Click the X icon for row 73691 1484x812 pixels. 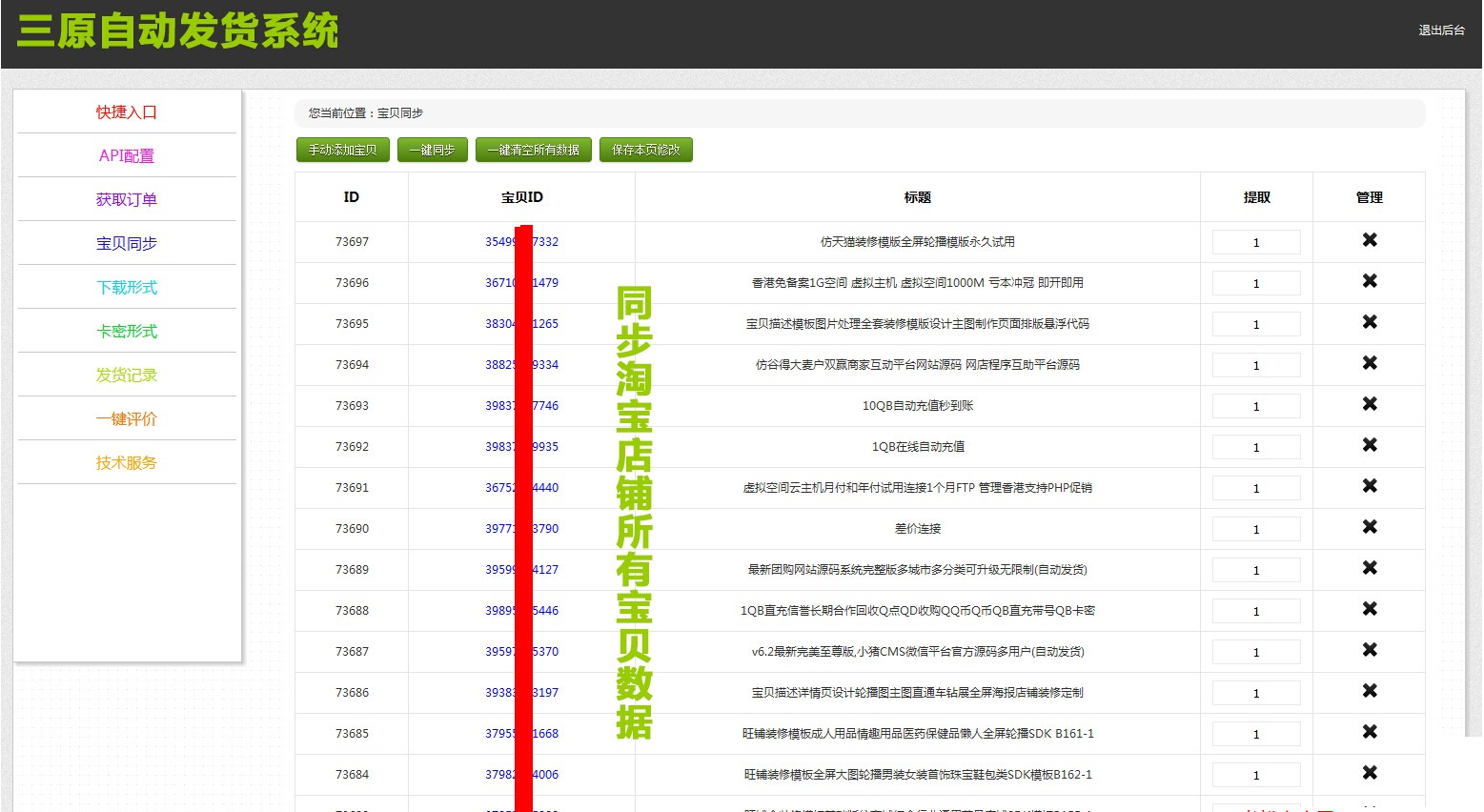pyautogui.click(x=1369, y=486)
